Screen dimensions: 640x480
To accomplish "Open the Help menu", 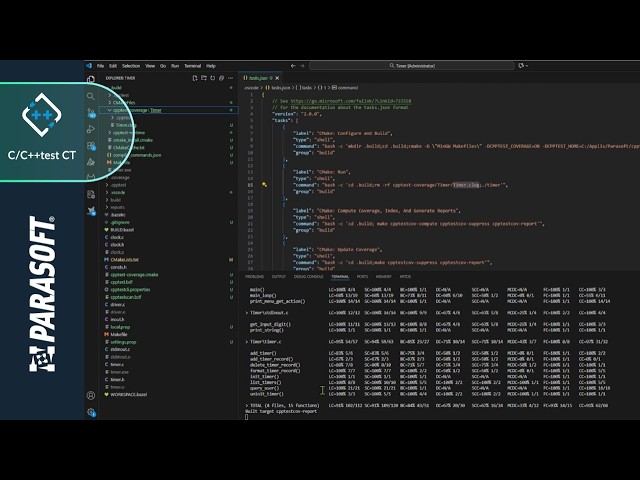I will 211,66.
